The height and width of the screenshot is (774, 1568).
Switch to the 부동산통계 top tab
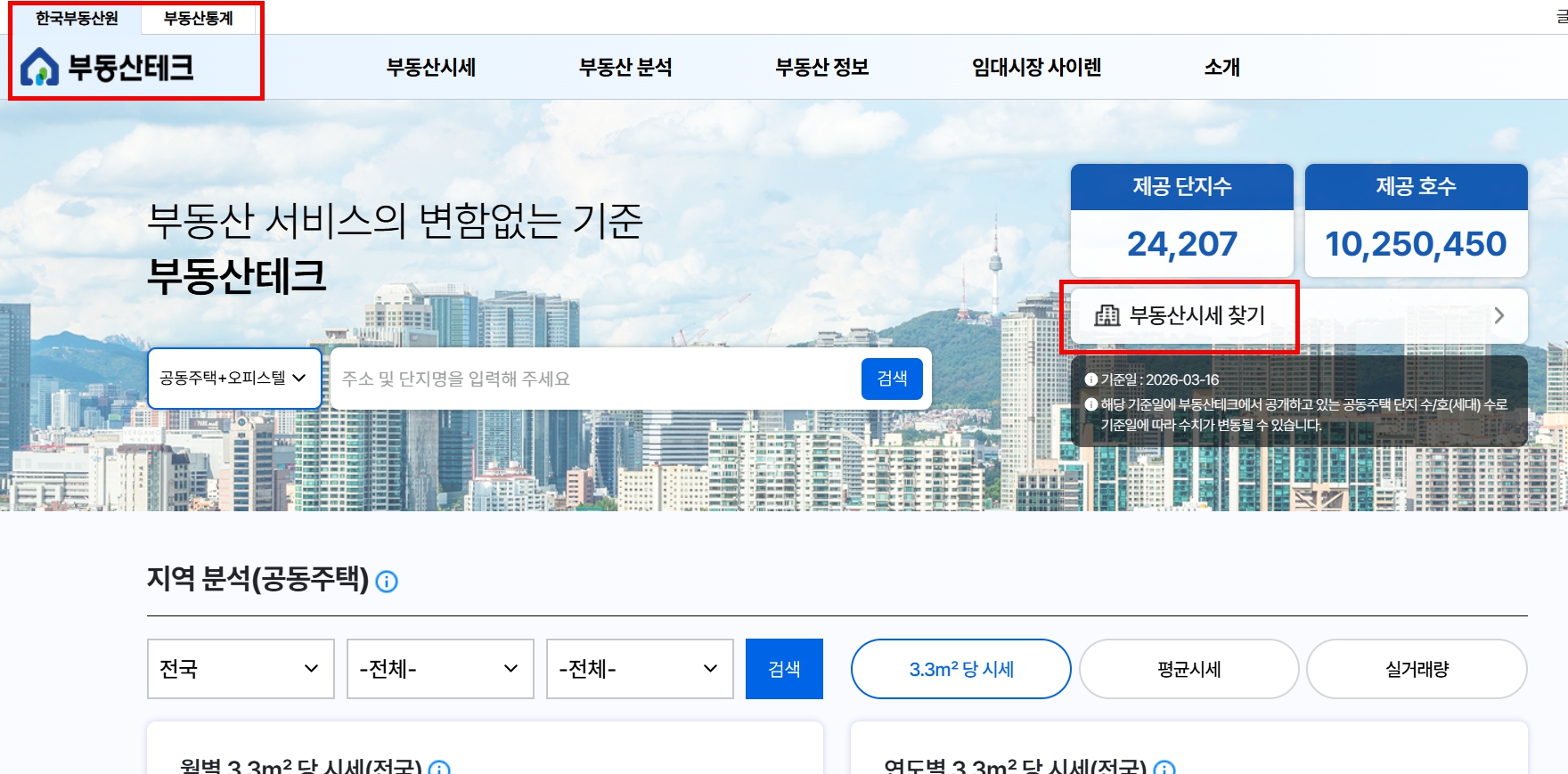pos(199,18)
